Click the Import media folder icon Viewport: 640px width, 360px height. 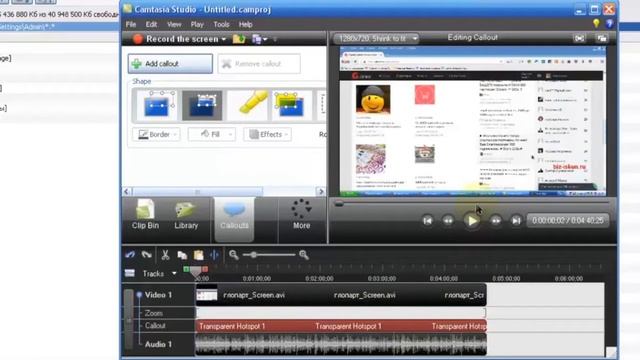pyautogui.click(x=239, y=39)
